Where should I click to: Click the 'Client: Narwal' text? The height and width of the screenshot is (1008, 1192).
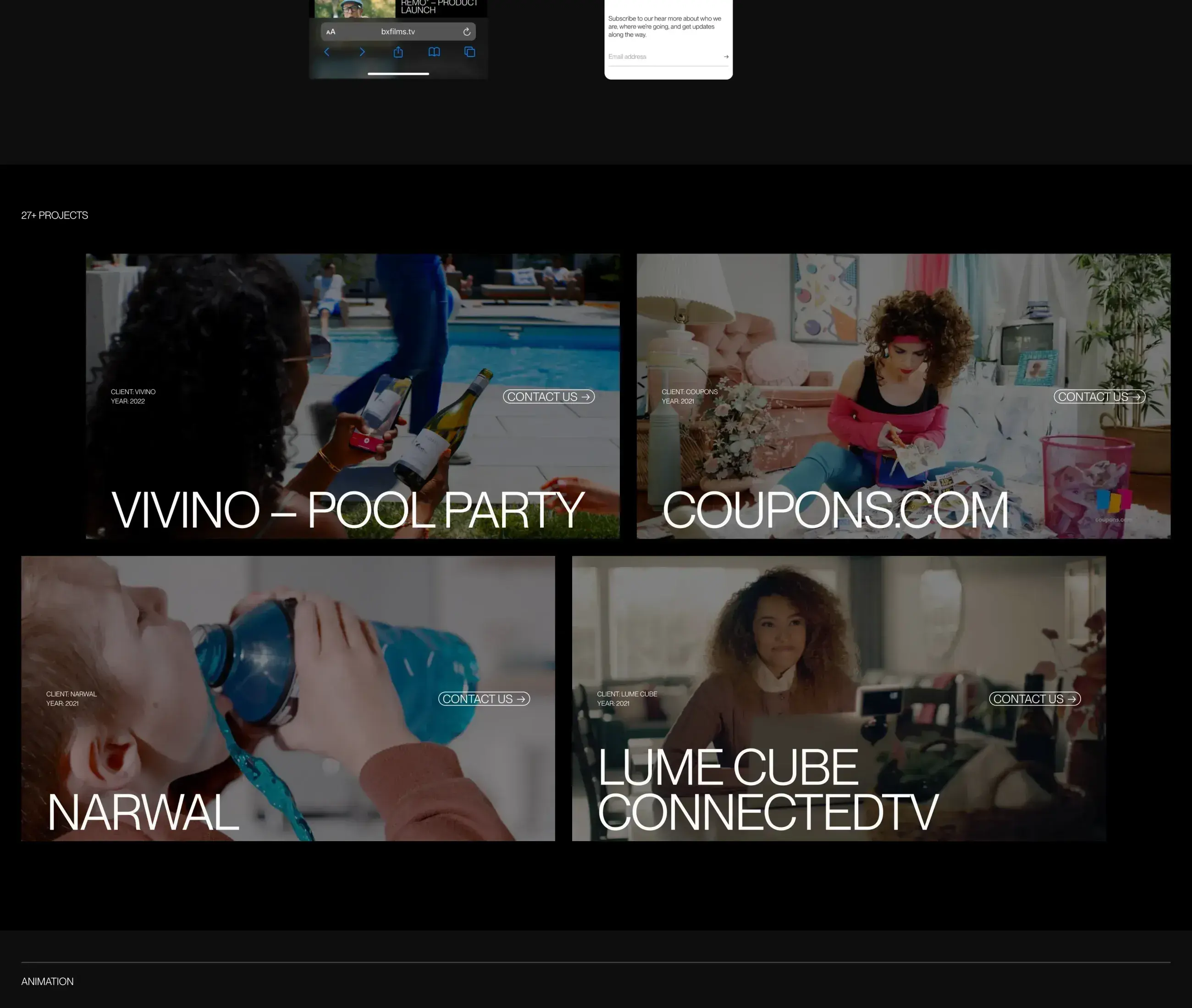click(x=72, y=694)
